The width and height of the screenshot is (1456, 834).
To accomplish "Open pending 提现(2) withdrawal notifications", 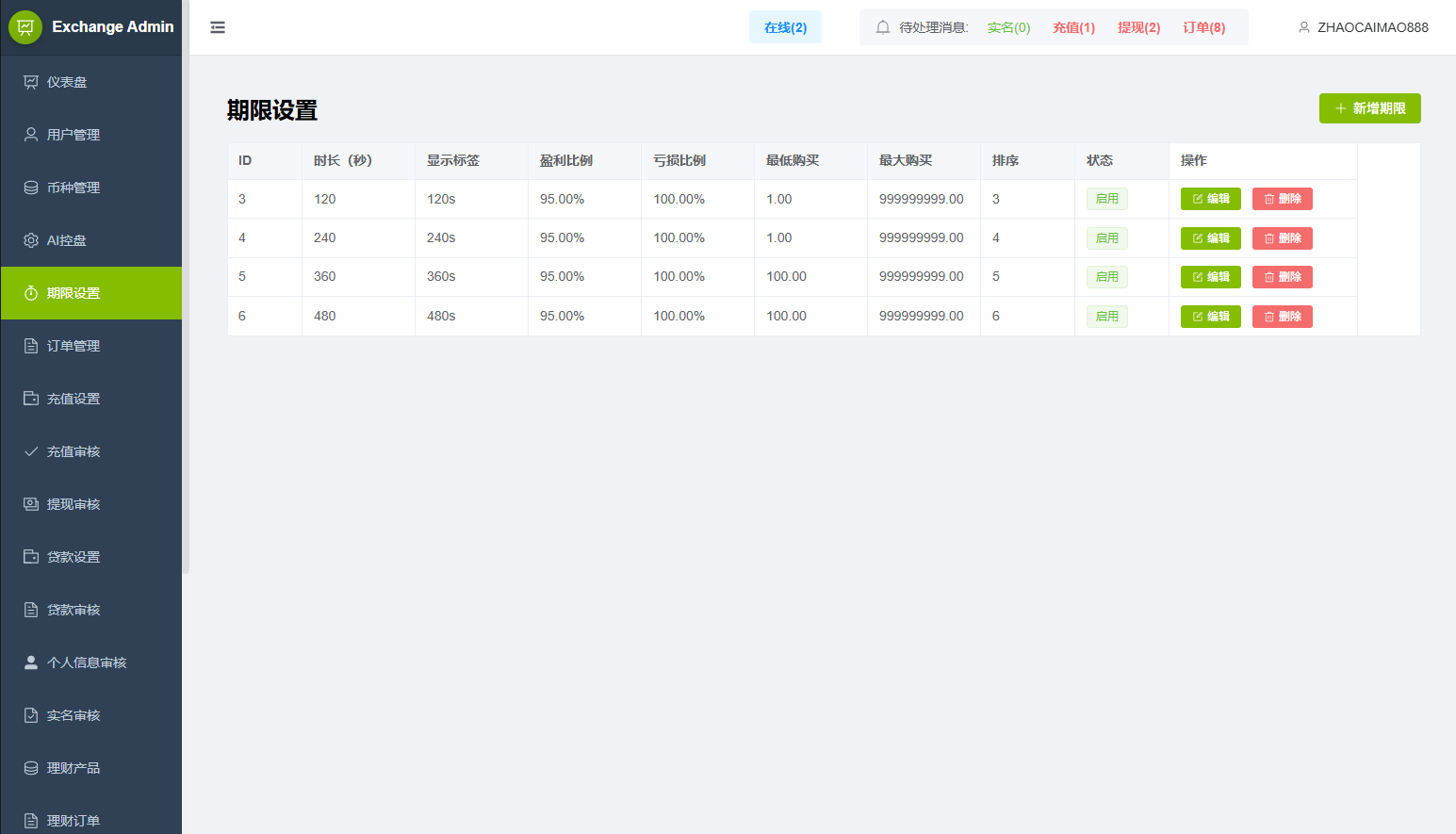I will 1138,27.
